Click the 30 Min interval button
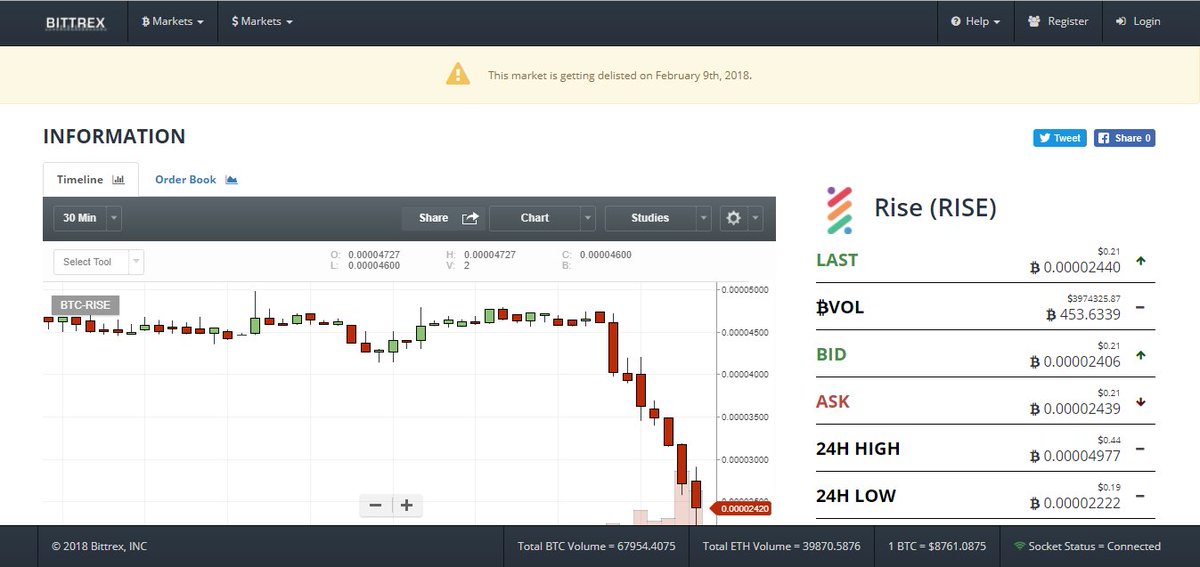 pyautogui.click(x=79, y=217)
